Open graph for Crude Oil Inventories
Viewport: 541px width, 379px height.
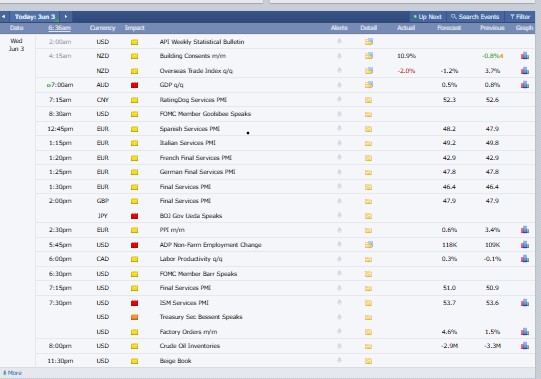pos(525,346)
